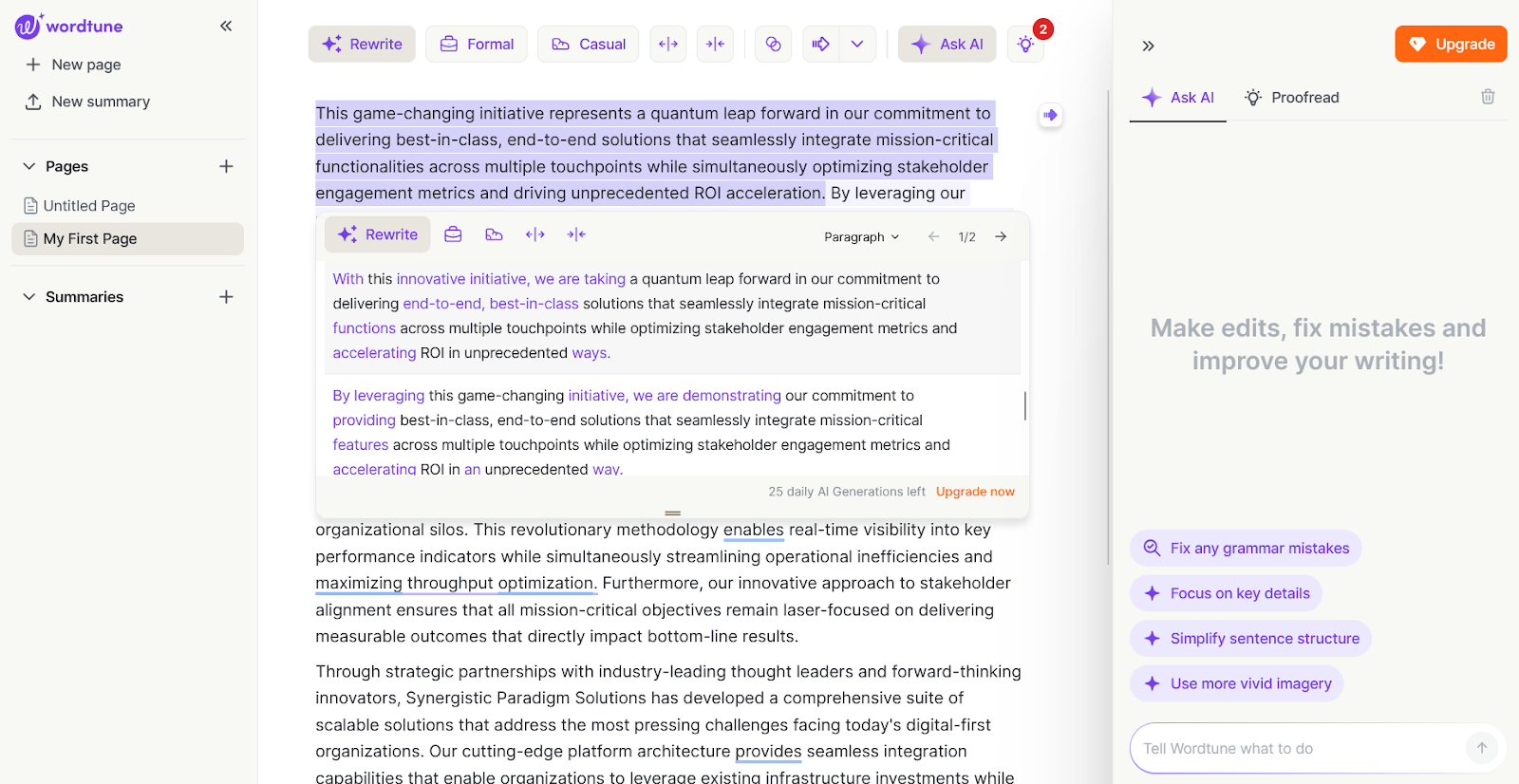The width and height of the screenshot is (1519, 784).
Task: Click the Continue writing arrow icon
Action: [821, 44]
